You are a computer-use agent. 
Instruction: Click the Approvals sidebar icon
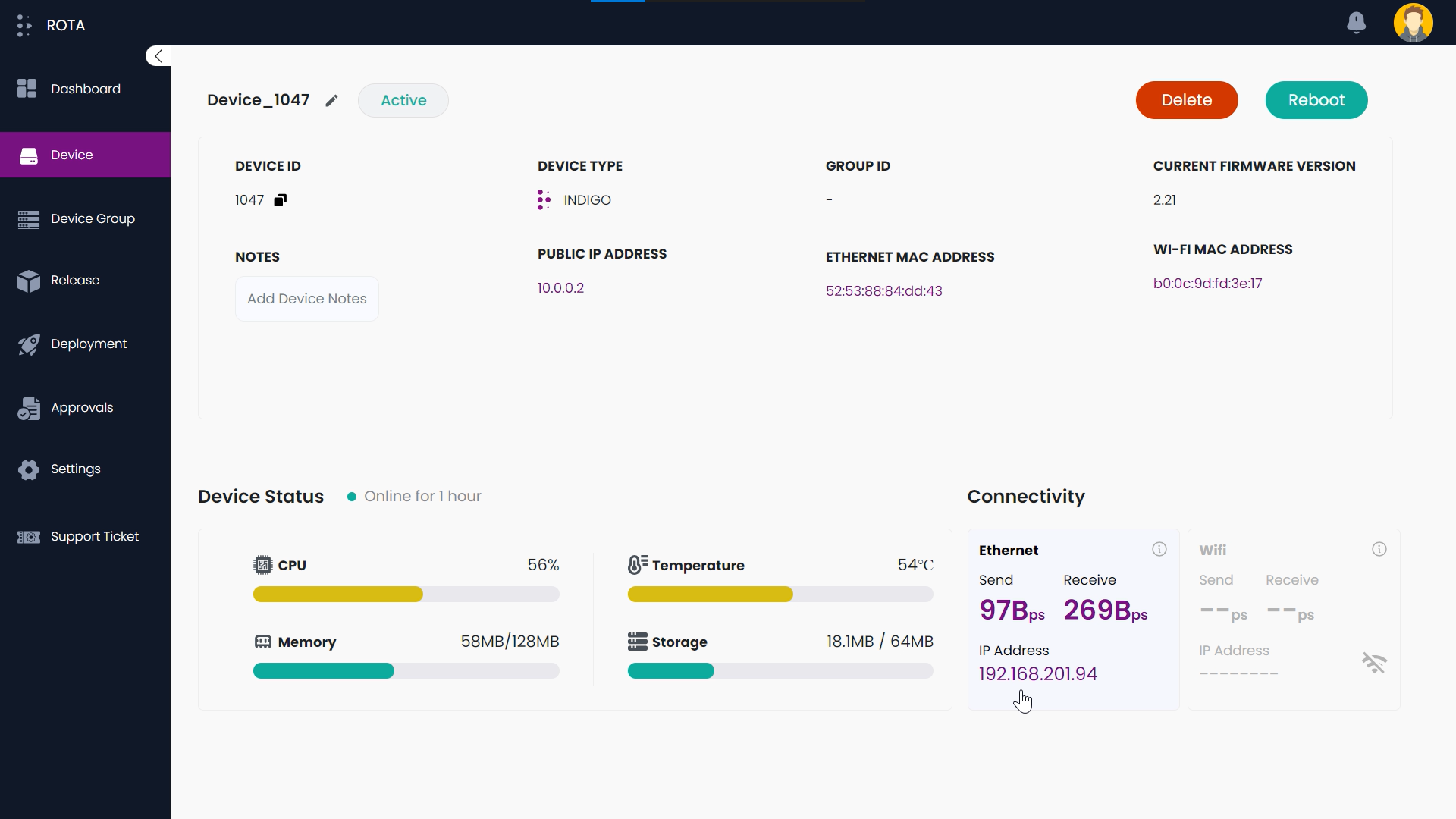[x=29, y=407]
